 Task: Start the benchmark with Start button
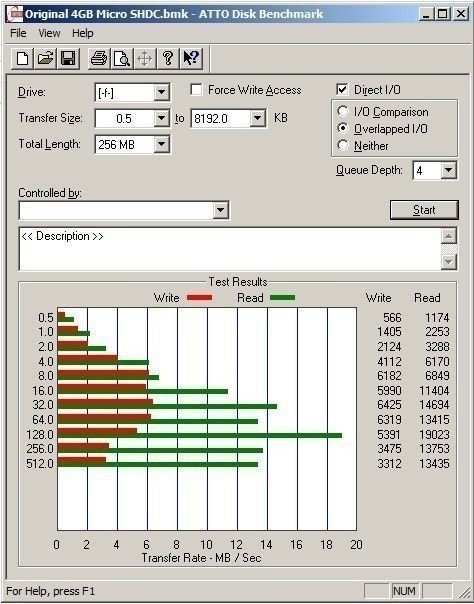coord(424,210)
